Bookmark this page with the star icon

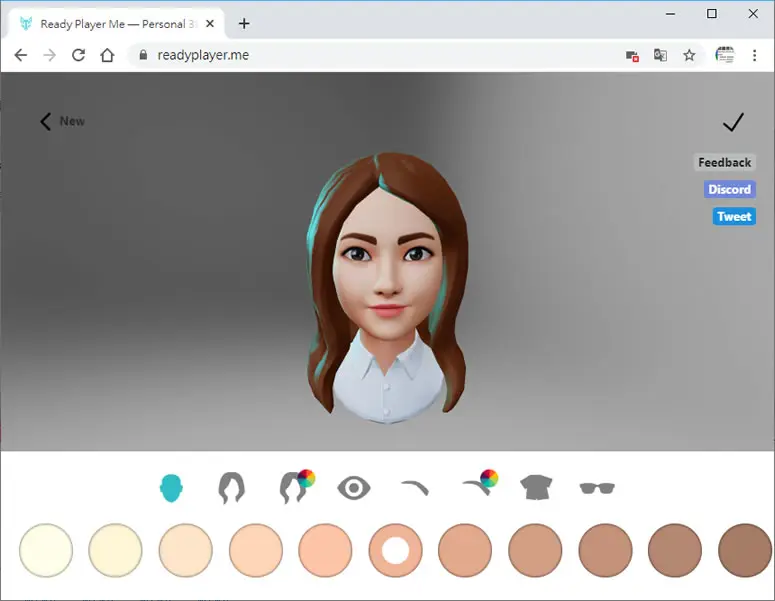(x=689, y=55)
